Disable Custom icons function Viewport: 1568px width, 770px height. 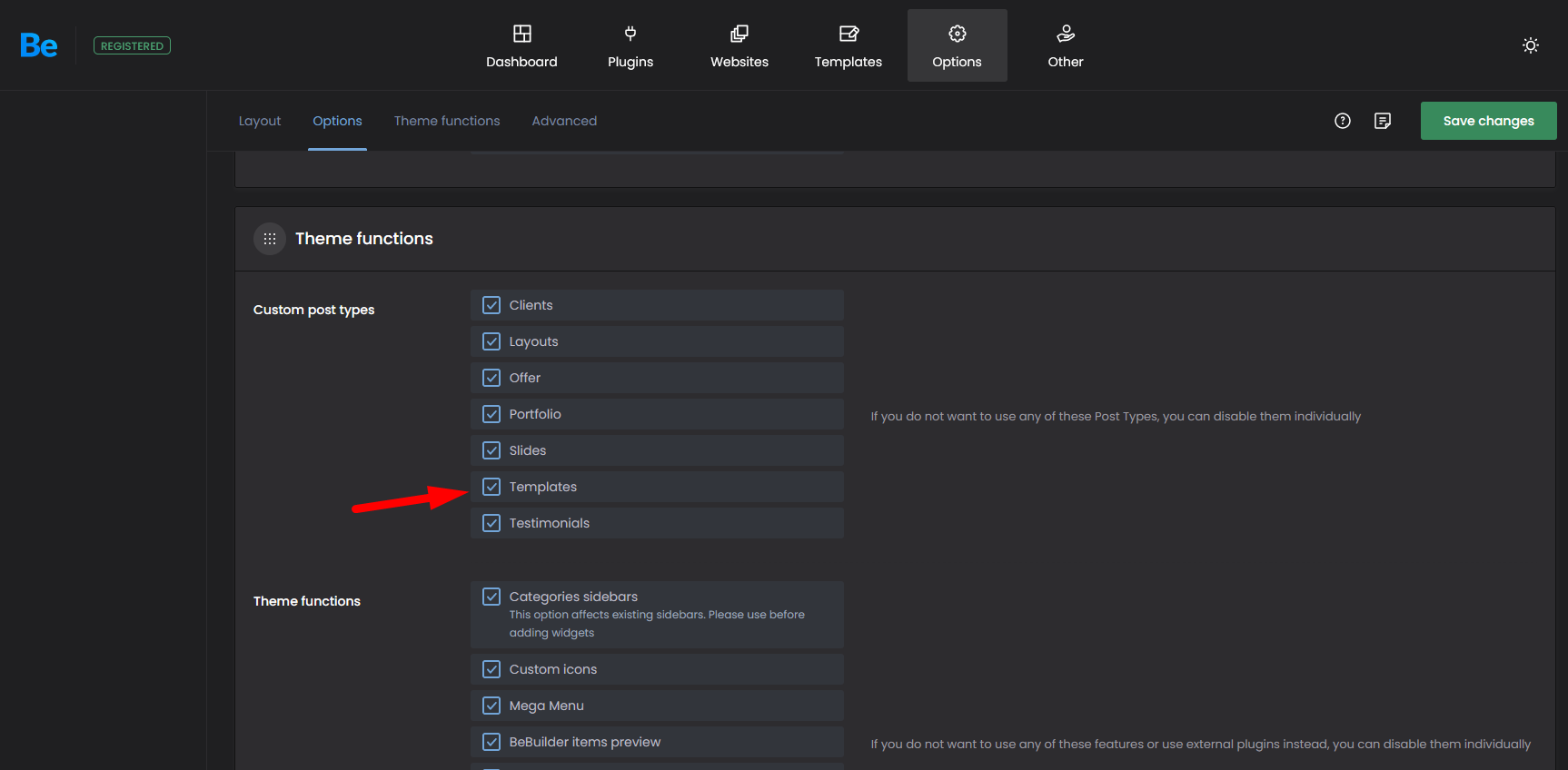[x=491, y=669]
